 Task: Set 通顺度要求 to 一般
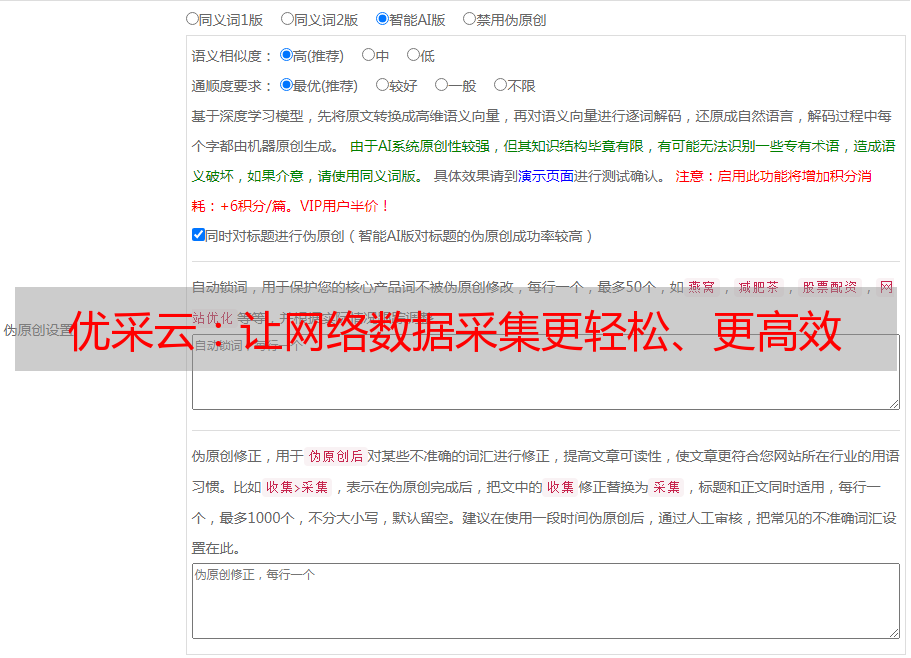tap(442, 85)
